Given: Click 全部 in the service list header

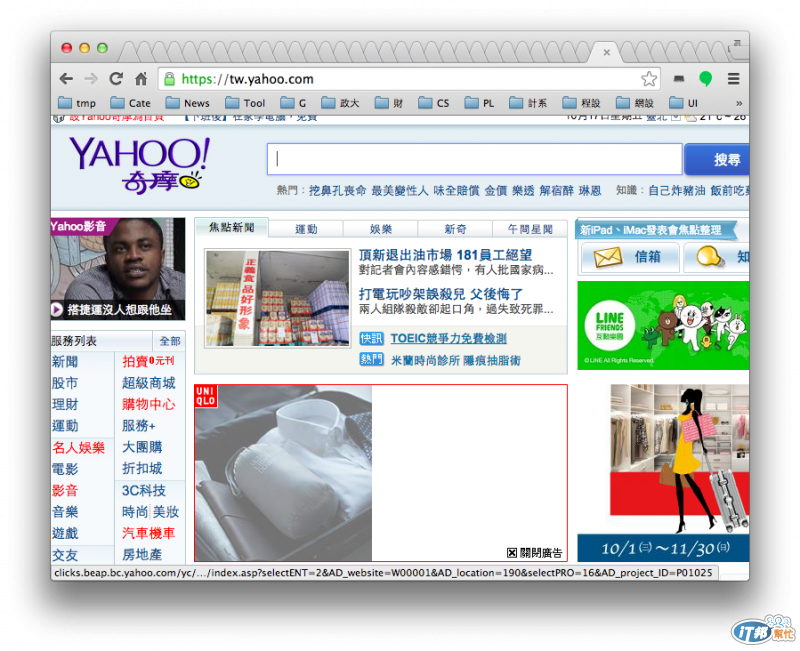Looking at the screenshot, I should point(170,341).
